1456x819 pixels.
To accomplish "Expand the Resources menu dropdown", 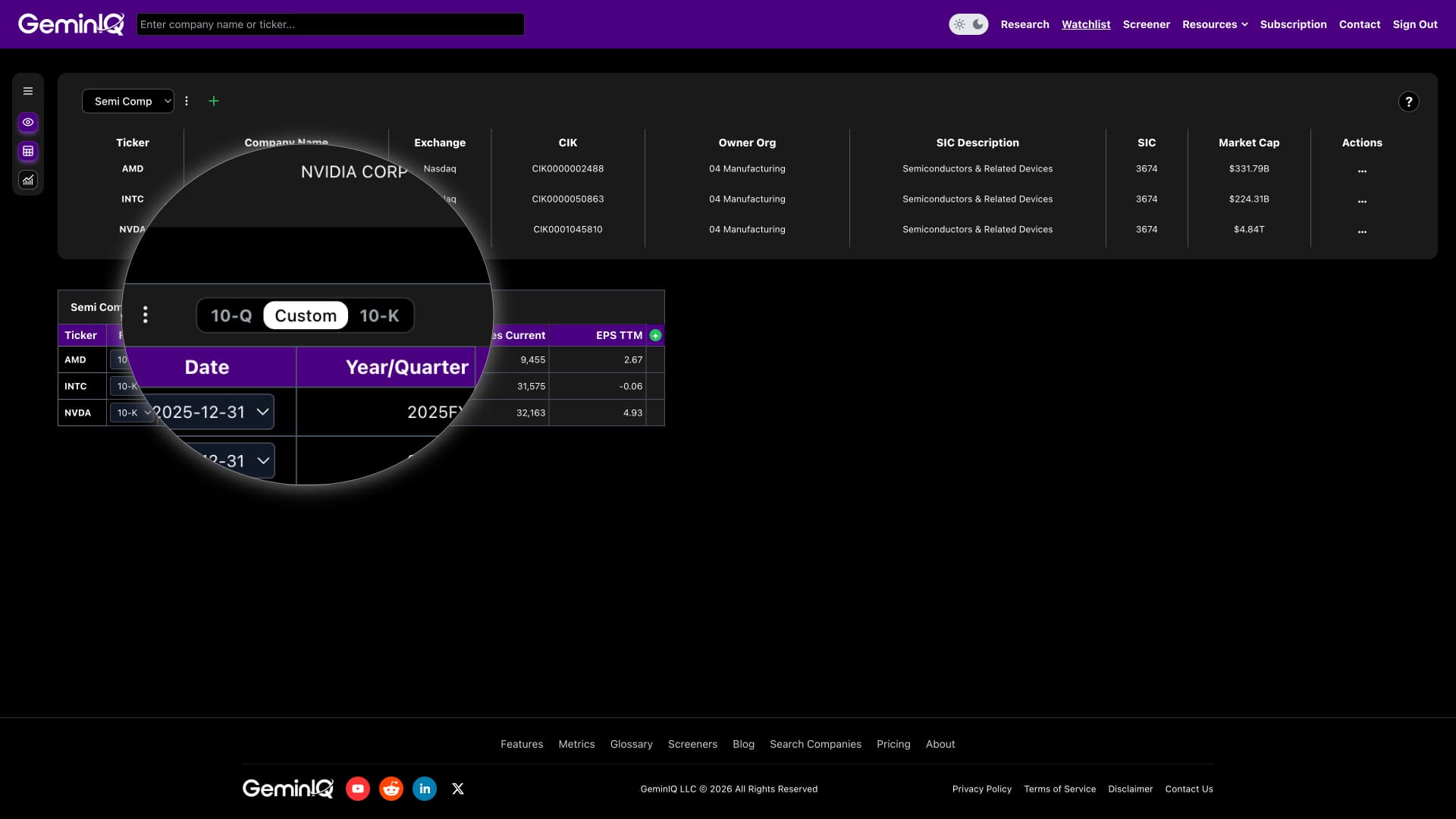I will click(1215, 24).
